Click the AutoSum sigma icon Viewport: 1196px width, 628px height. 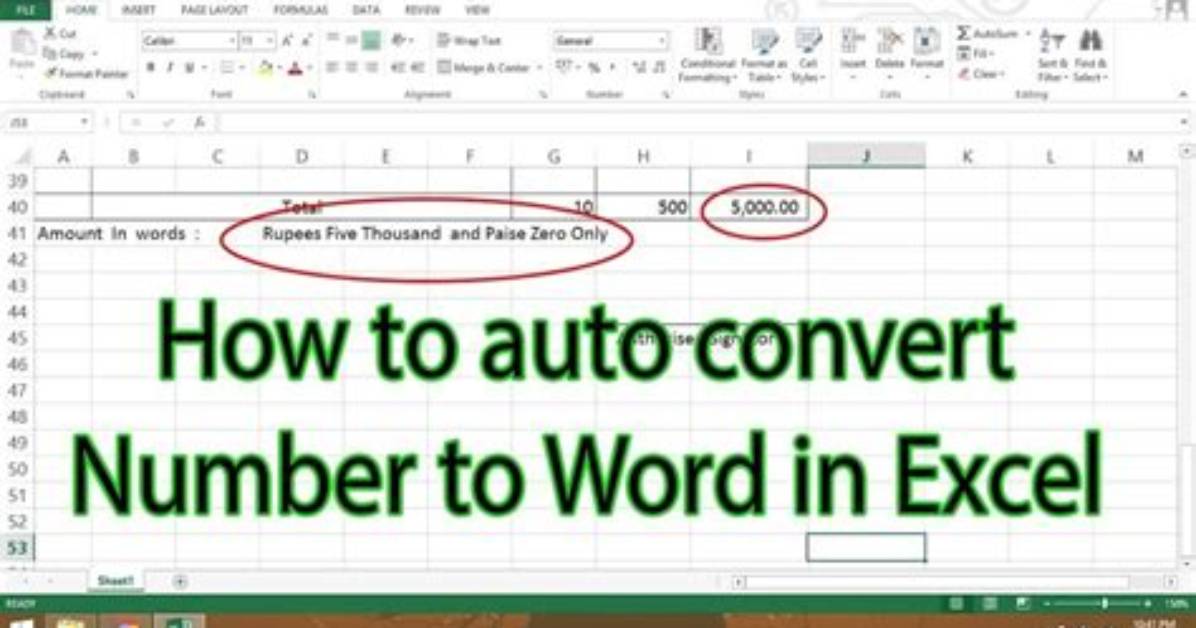tap(963, 33)
